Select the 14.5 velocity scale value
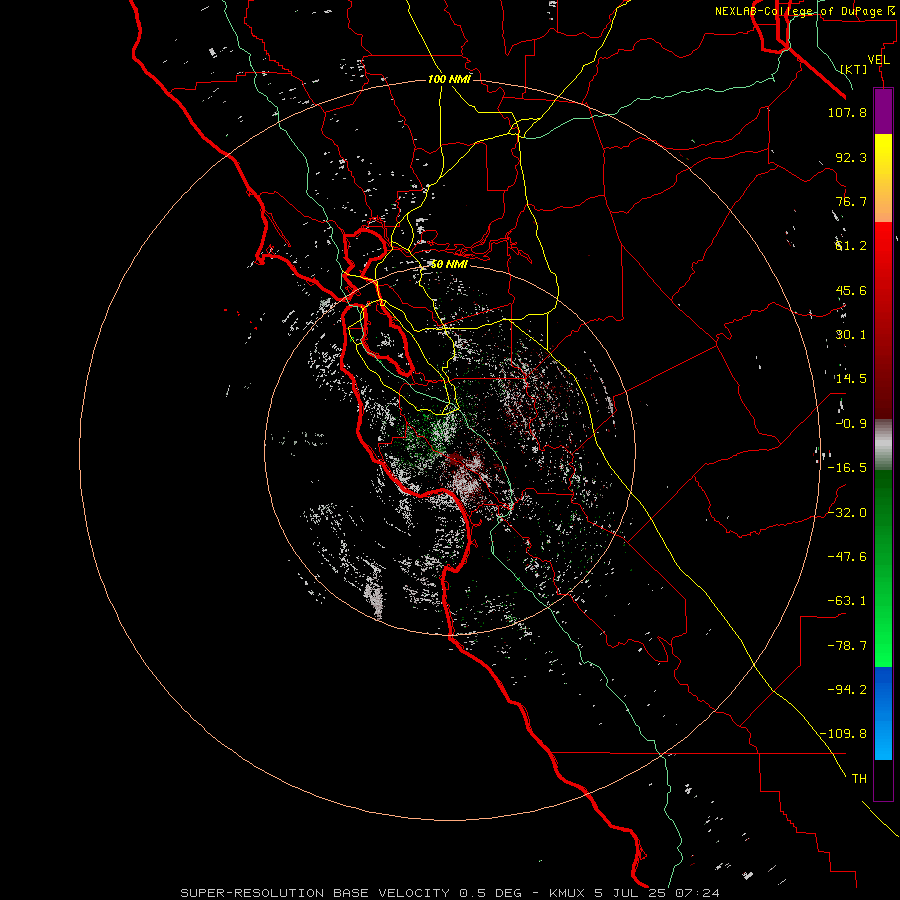 851,379
